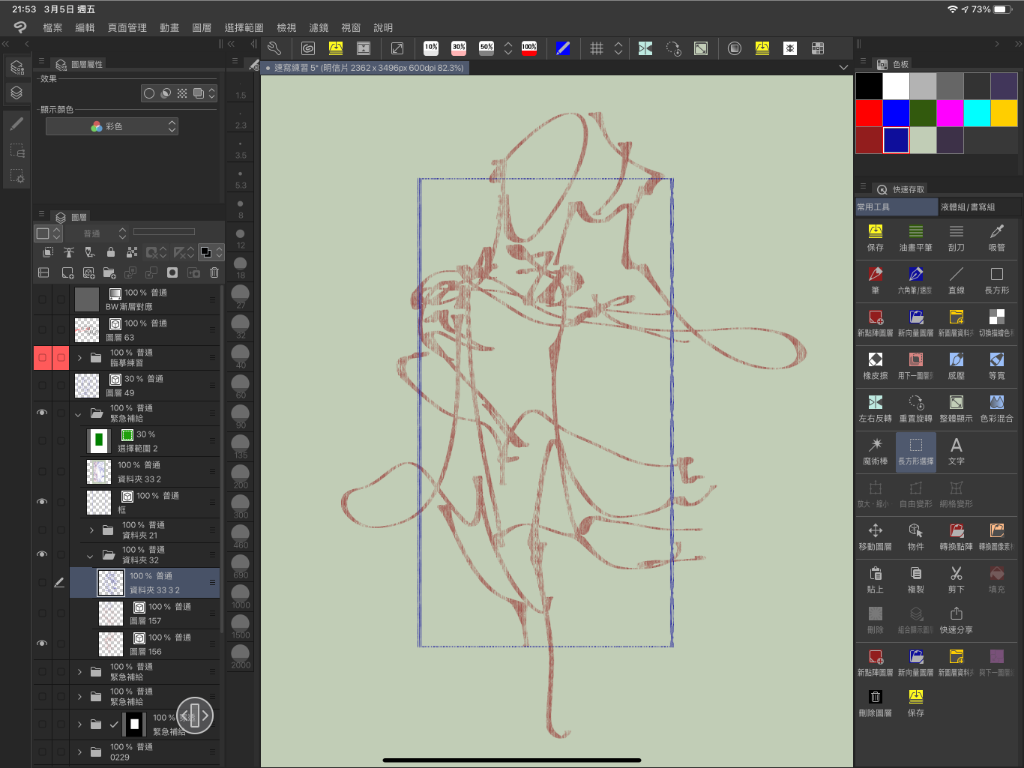Collapse the open 緊急補給 folder
The image size is (1024, 768).
click(x=78, y=414)
